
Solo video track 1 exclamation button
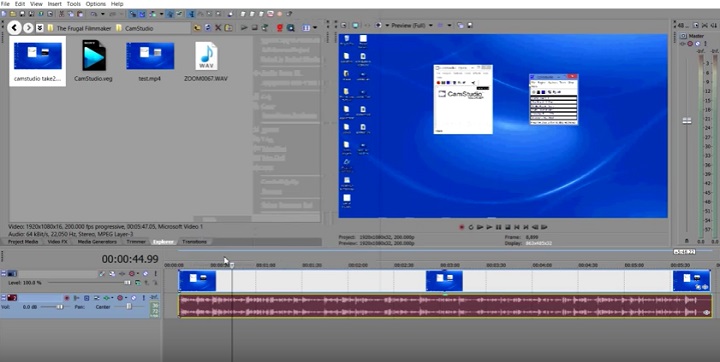pos(156,274)
